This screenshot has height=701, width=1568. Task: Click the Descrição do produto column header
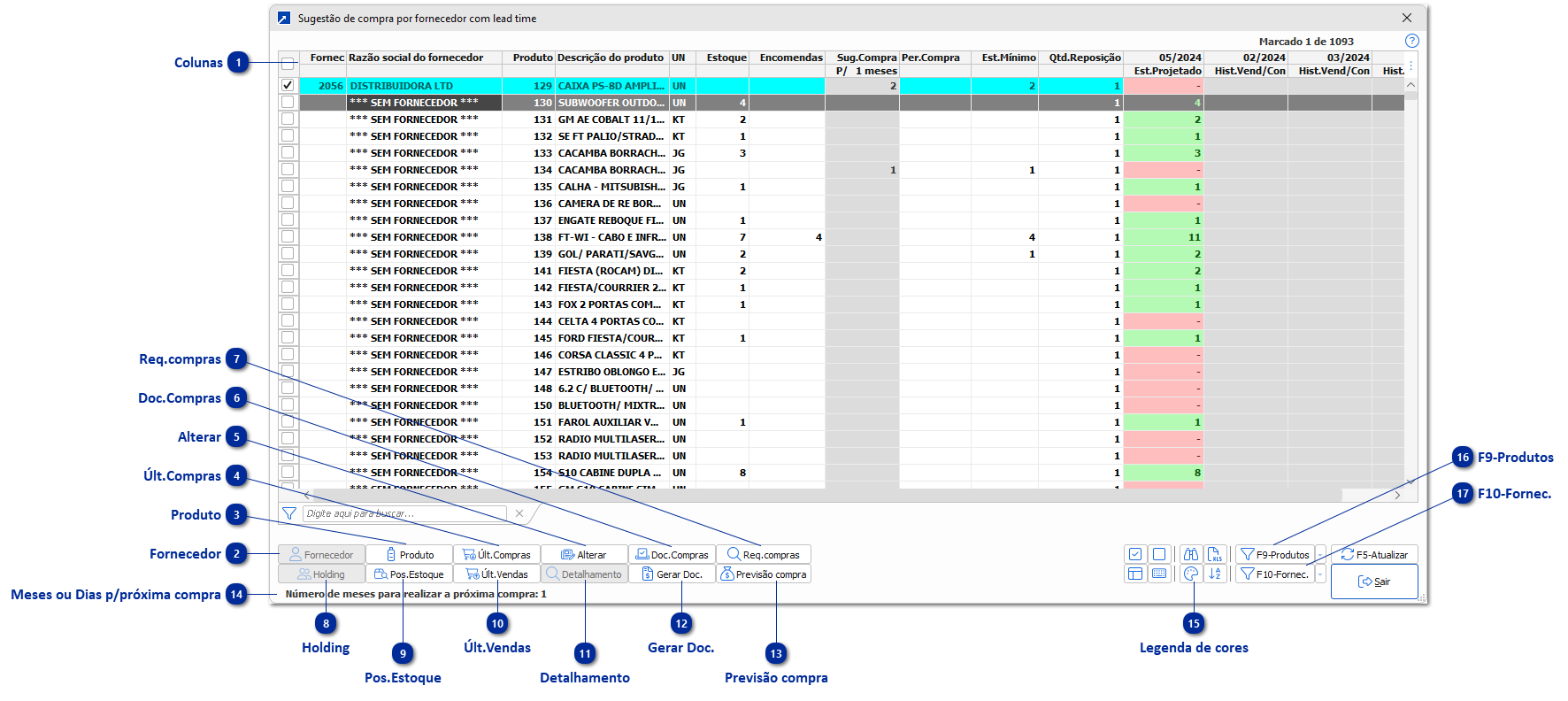[611, 58]
